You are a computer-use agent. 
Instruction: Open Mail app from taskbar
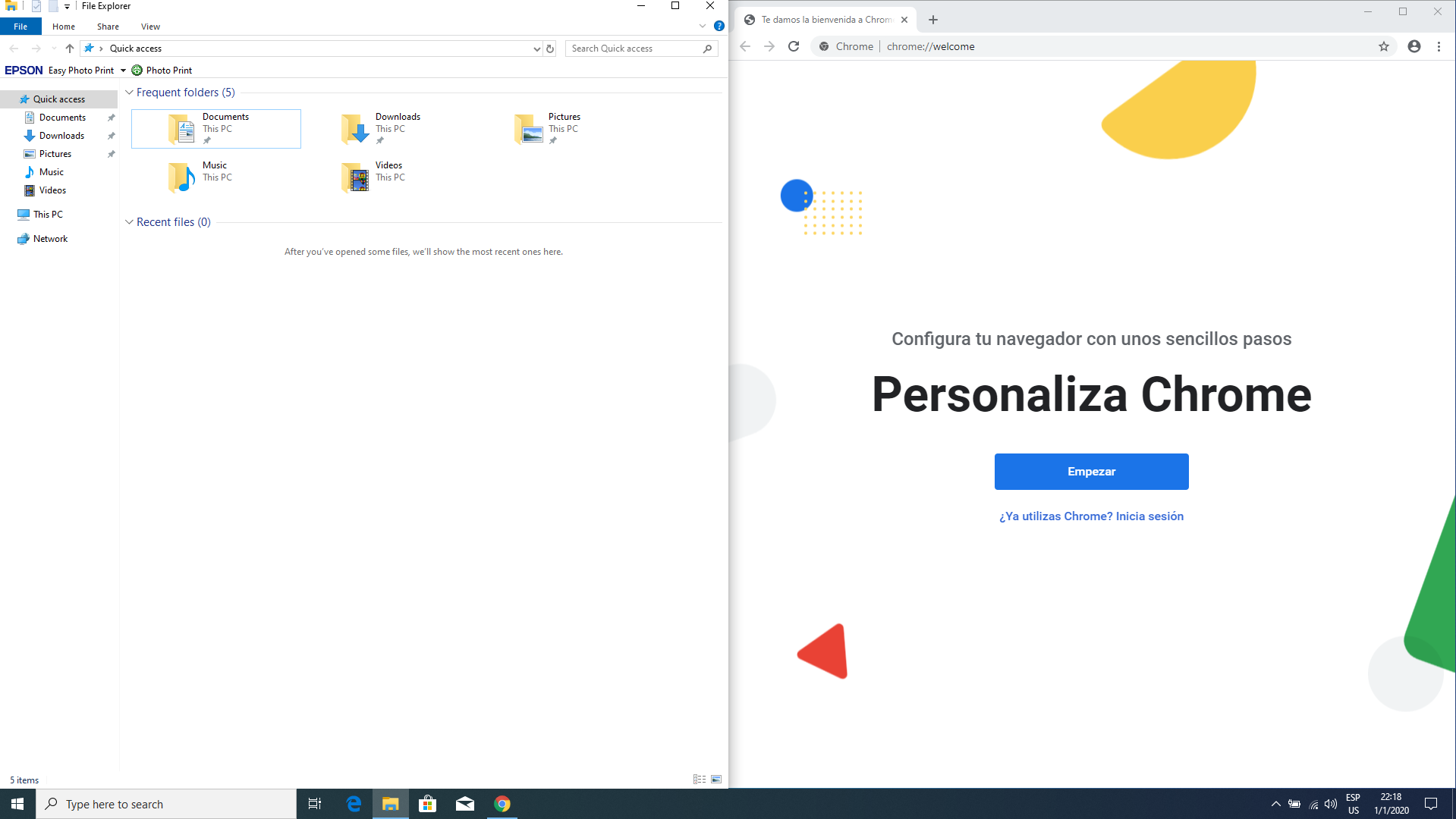pos(465,804)
